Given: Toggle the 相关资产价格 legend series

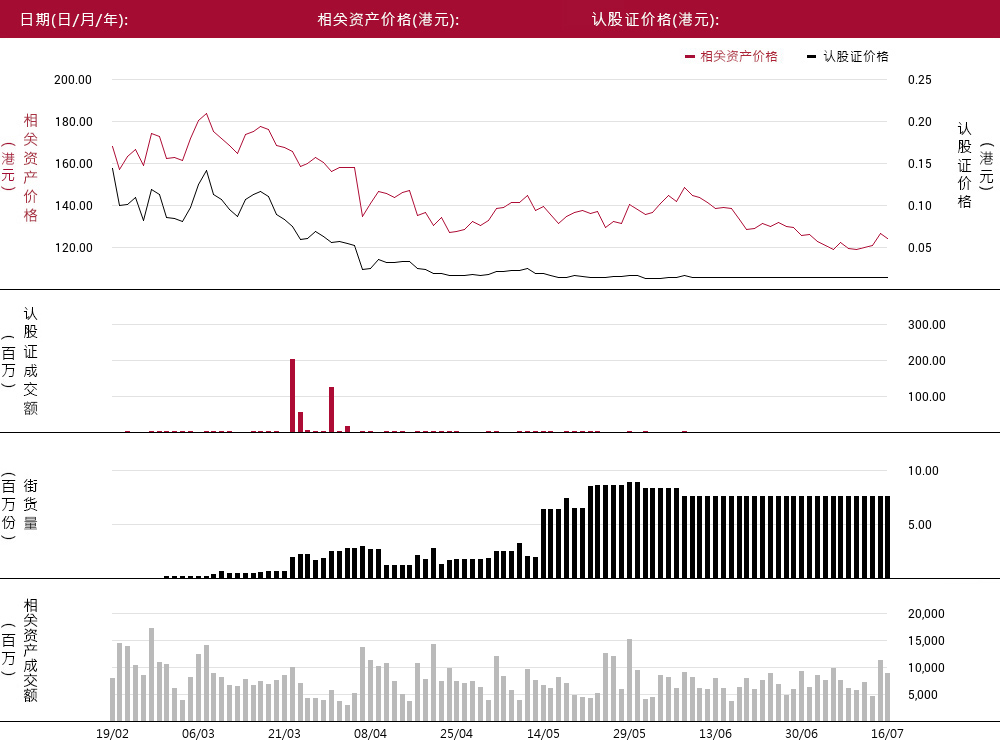Looking at the screenshot, I should point(731,56).
